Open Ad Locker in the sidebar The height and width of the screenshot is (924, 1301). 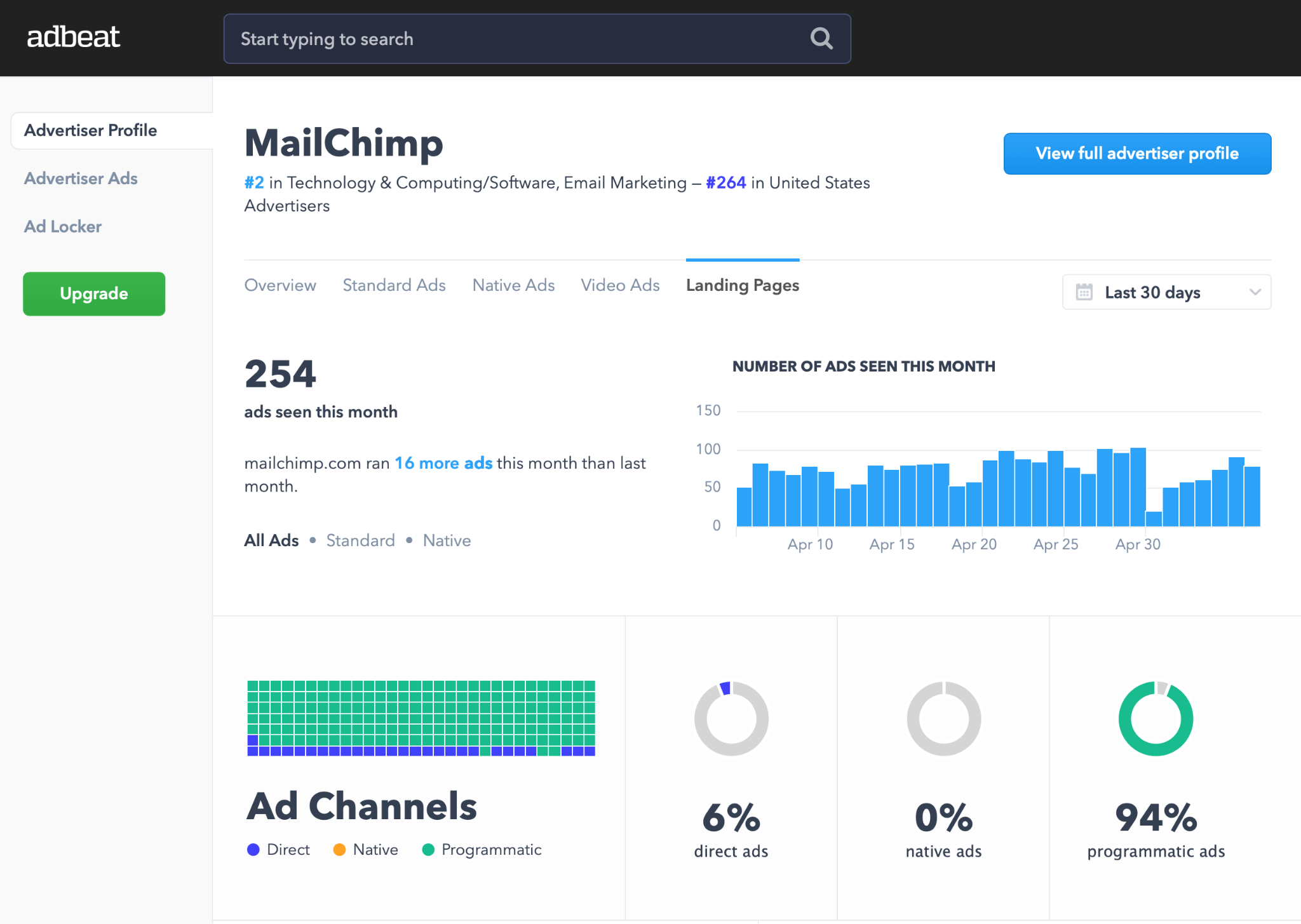coord(63,227)
